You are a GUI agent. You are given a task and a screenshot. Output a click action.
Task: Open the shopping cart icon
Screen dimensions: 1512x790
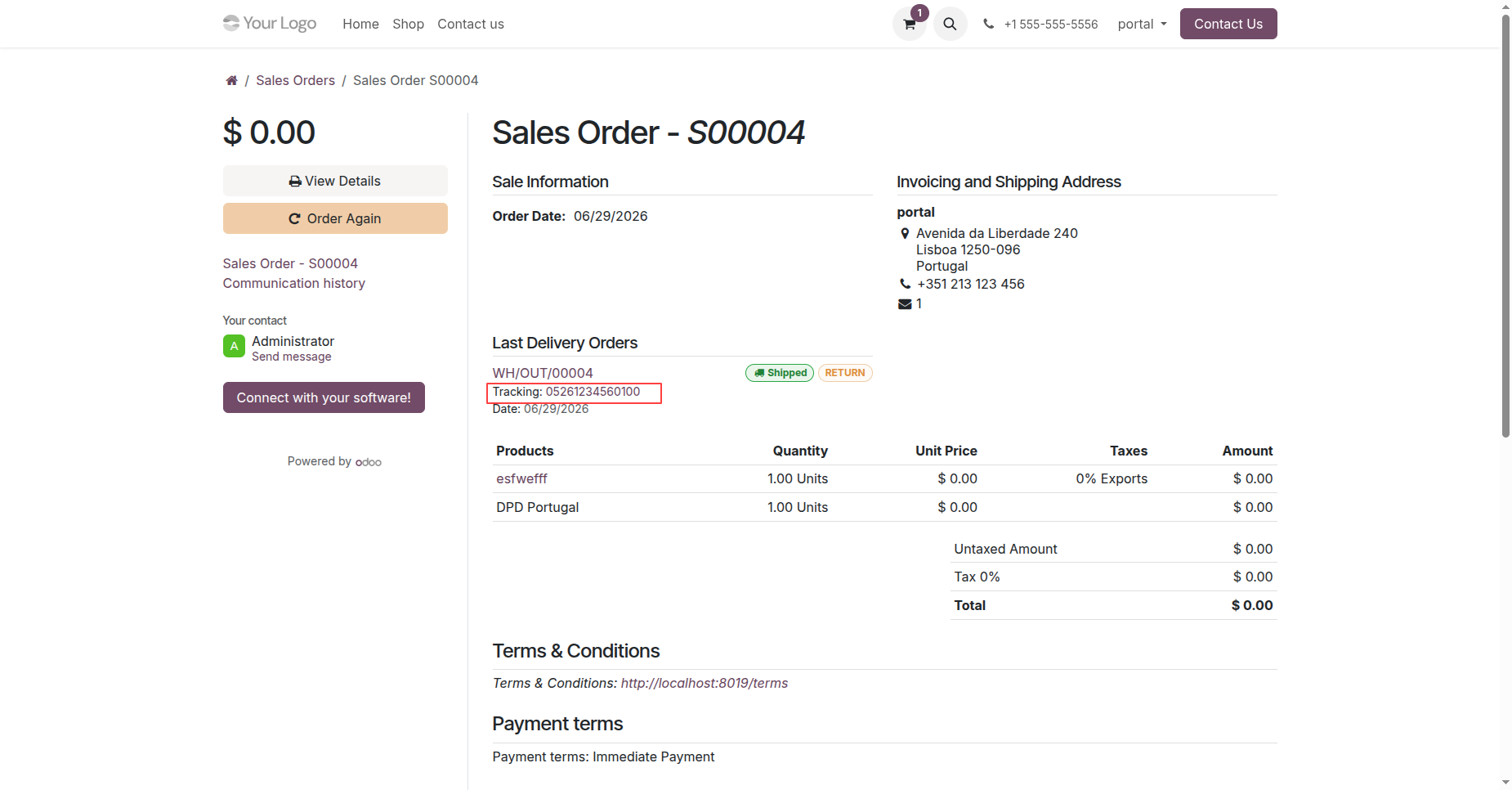click(909, 24)
